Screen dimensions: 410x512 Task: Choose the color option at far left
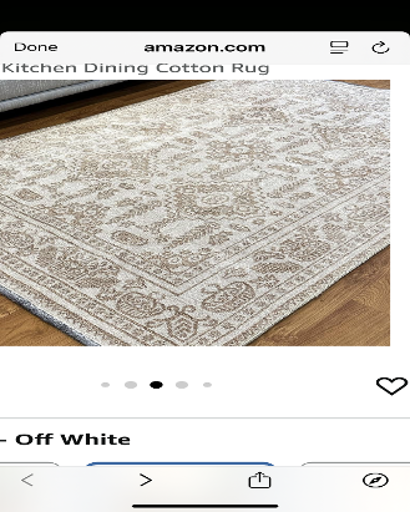tap(29, 464)
